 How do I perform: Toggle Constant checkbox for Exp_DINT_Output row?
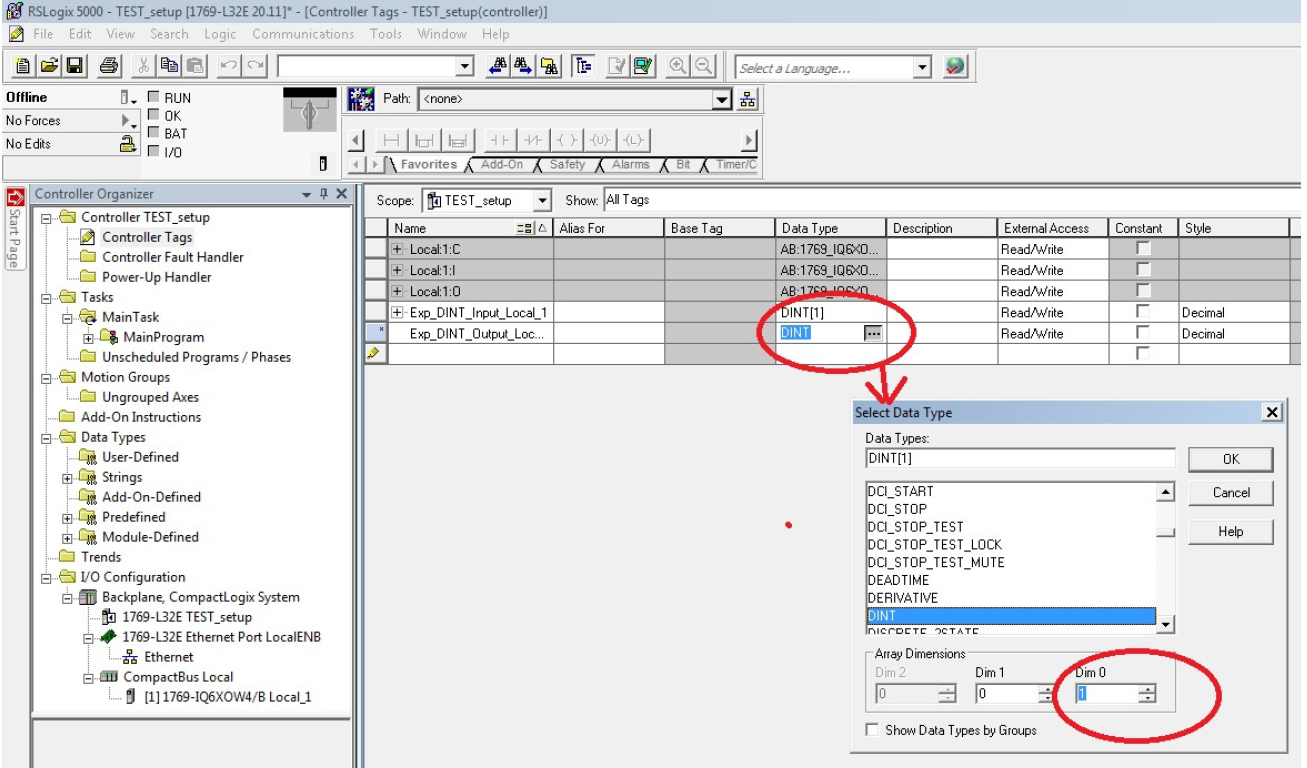1143,332
